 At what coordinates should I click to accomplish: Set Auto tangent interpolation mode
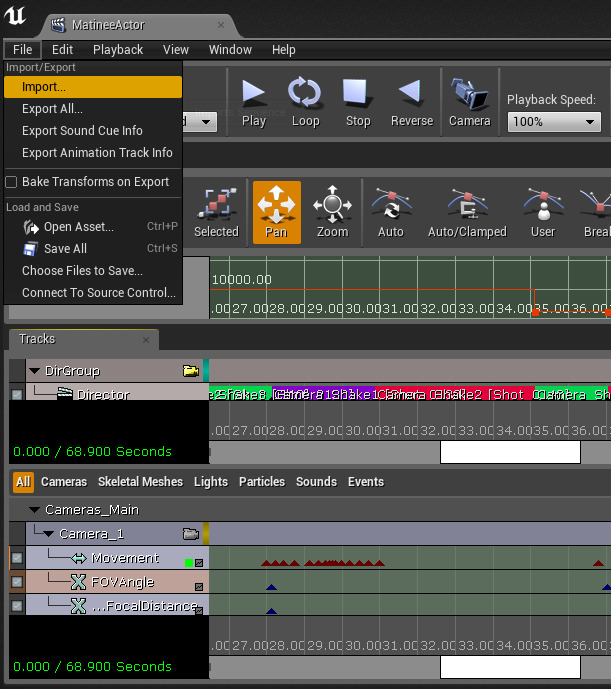[x=390, y=212]
